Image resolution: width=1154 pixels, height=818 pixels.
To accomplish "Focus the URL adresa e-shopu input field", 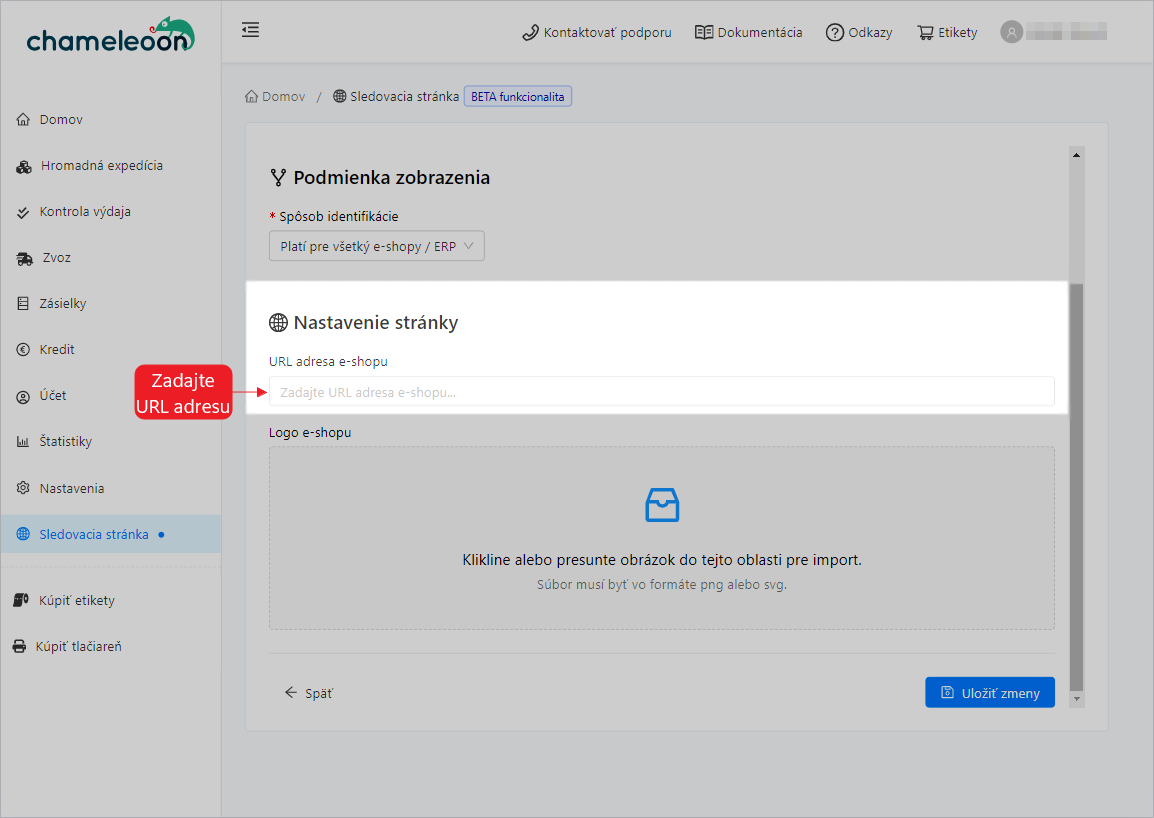I will tap(661, 391).
